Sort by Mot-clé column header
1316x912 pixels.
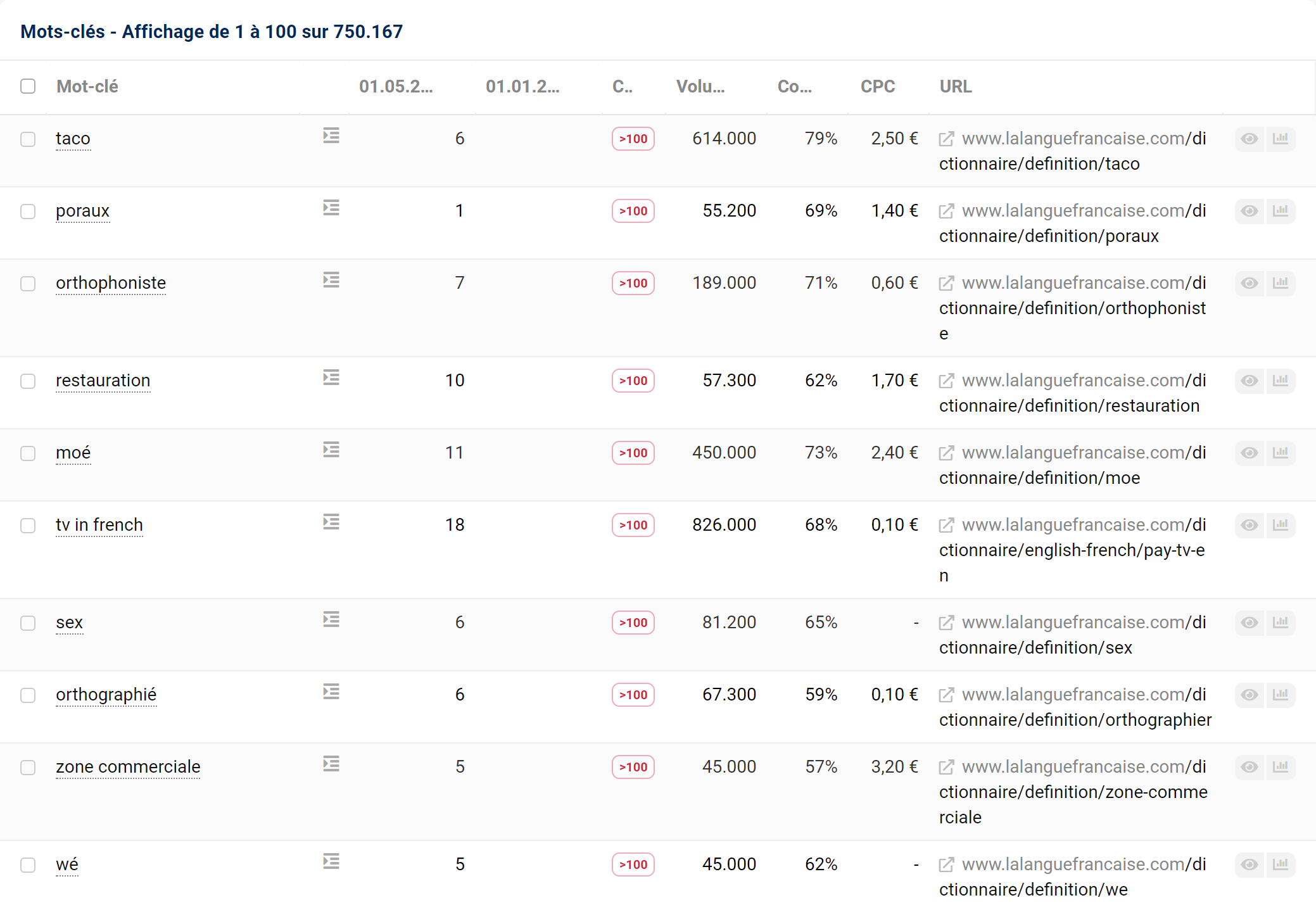click(x=87, y=86)
